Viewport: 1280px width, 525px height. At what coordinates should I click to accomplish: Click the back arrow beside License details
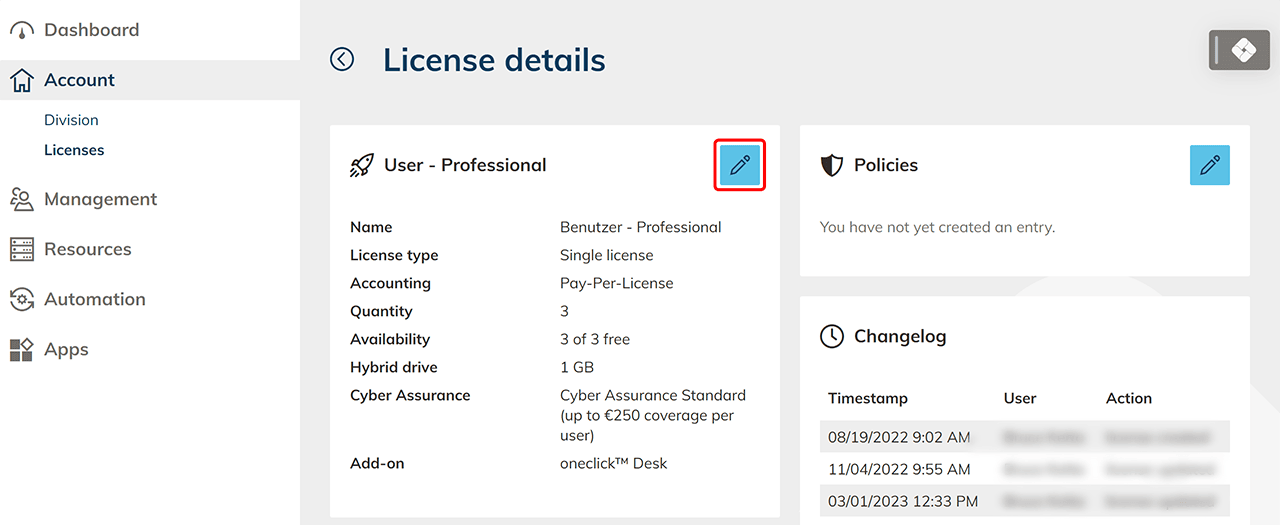coord(342,60)
